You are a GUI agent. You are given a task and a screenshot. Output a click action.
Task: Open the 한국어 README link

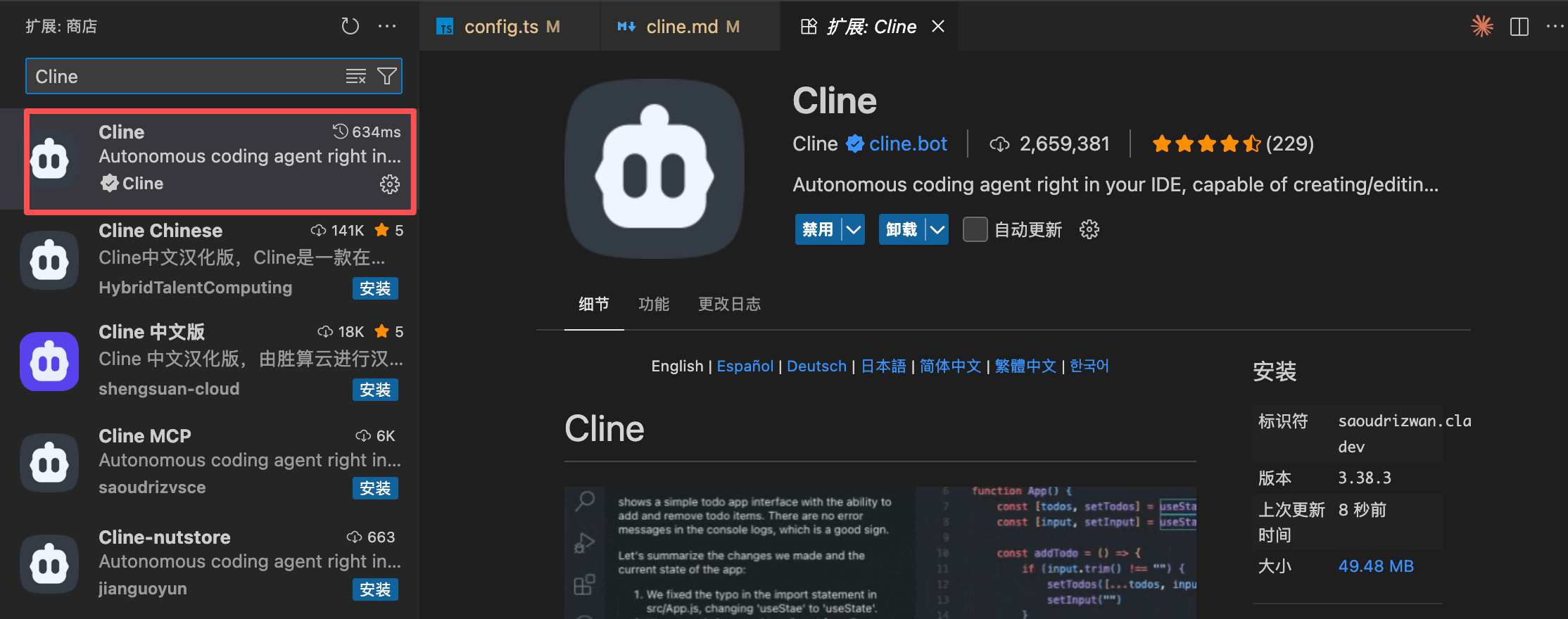1089,366
